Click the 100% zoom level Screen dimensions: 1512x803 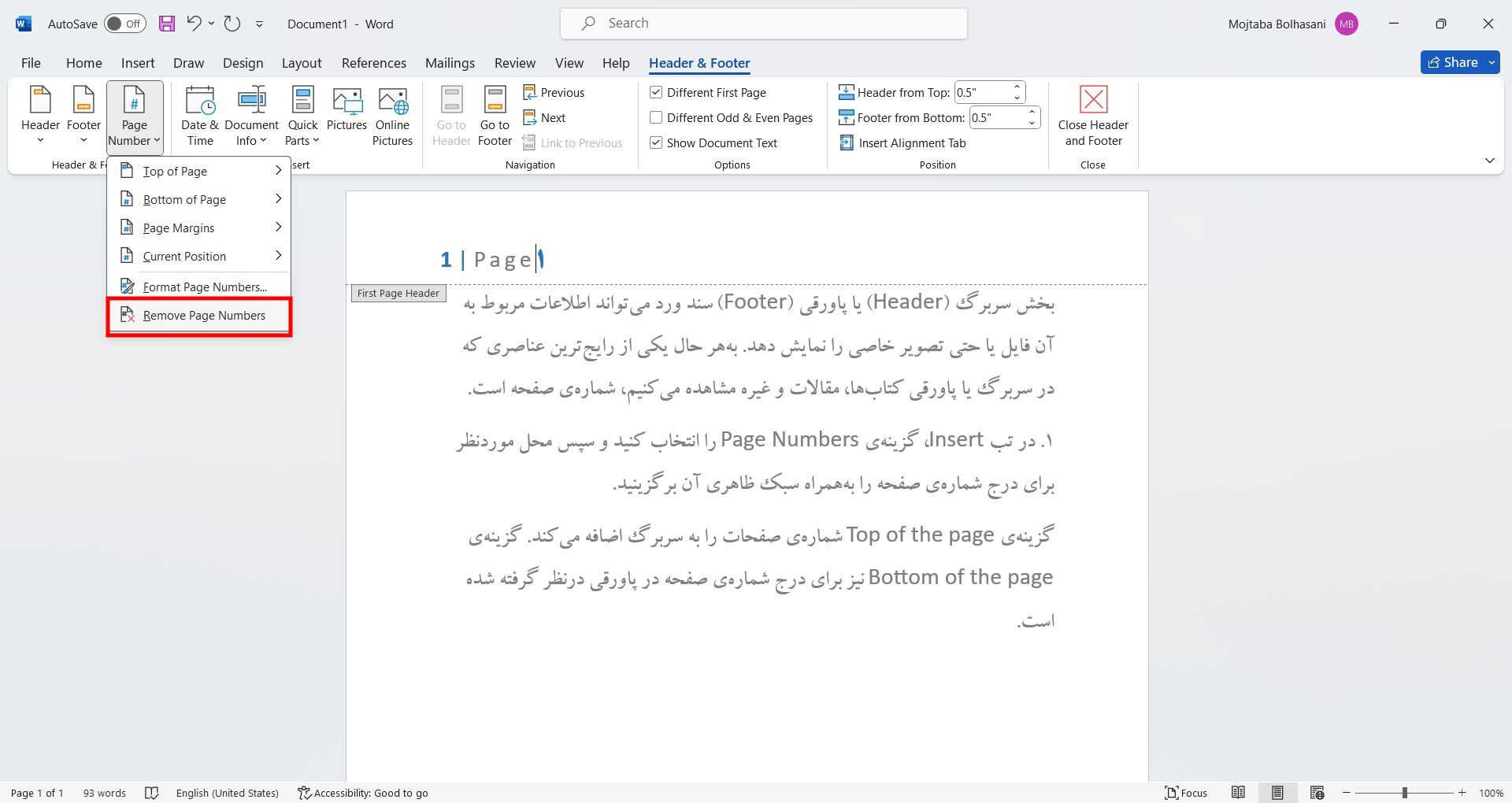click(x=1491, y=793)
